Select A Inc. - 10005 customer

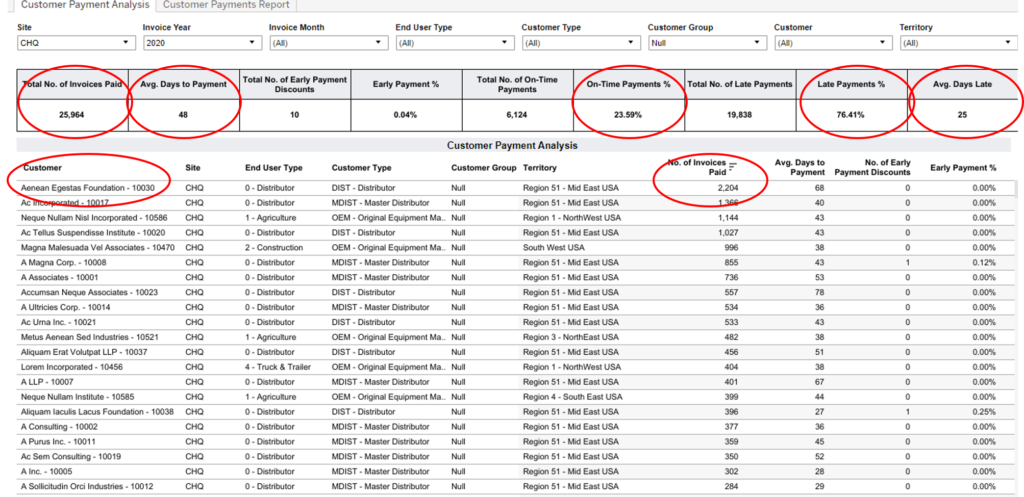tap(48, 472)
